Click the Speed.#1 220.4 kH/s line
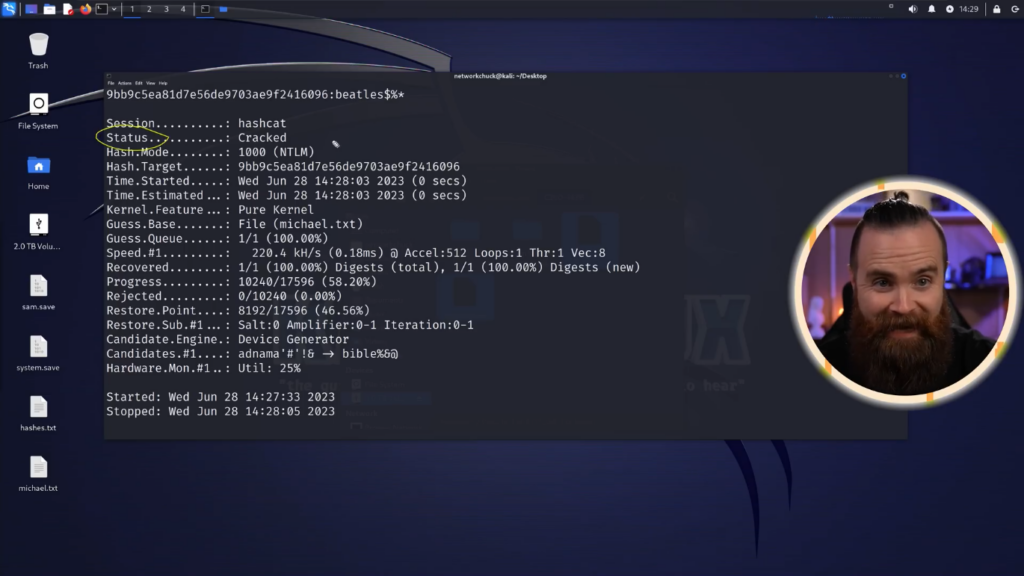The height and width of the screenshot is (576, 1024). (356, 253)
